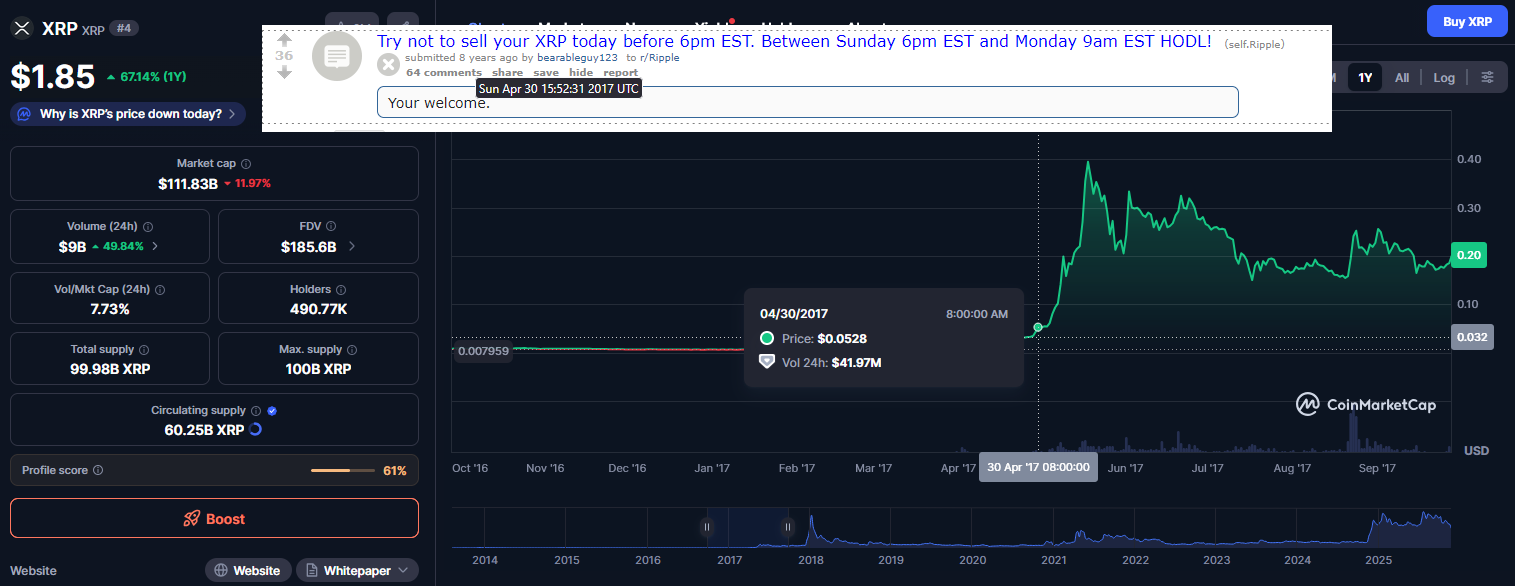Click the Reddit post collapse X icon
Image resolution: width=1515 pixels, height=586 pixels.
(388, 64)
